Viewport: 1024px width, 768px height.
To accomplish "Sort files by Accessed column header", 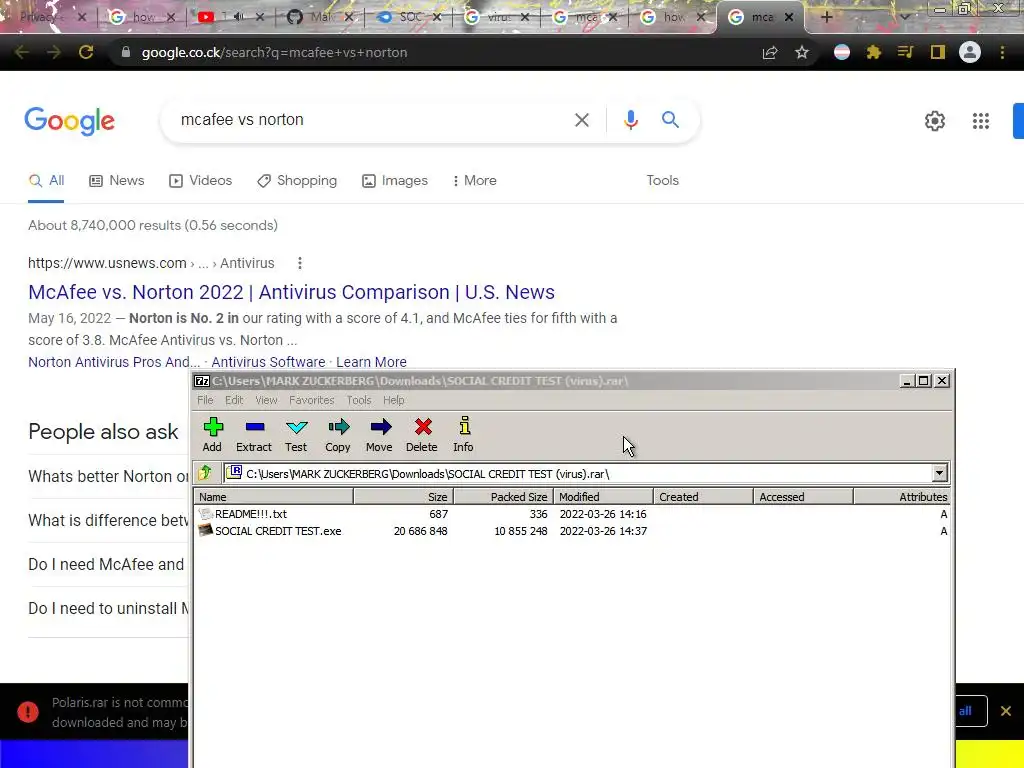I will [x=803, y=497].
